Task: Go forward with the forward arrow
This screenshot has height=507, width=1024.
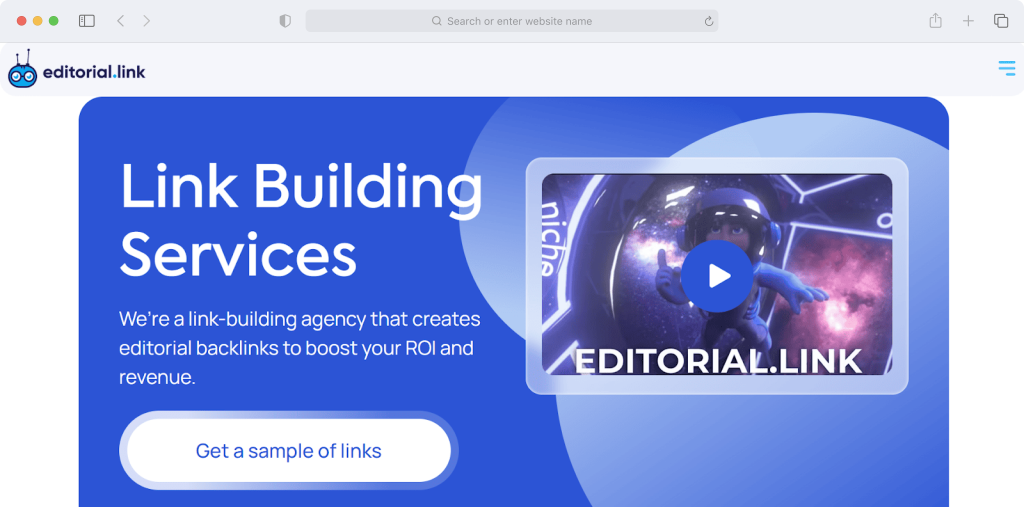Action: coord(146,21)
